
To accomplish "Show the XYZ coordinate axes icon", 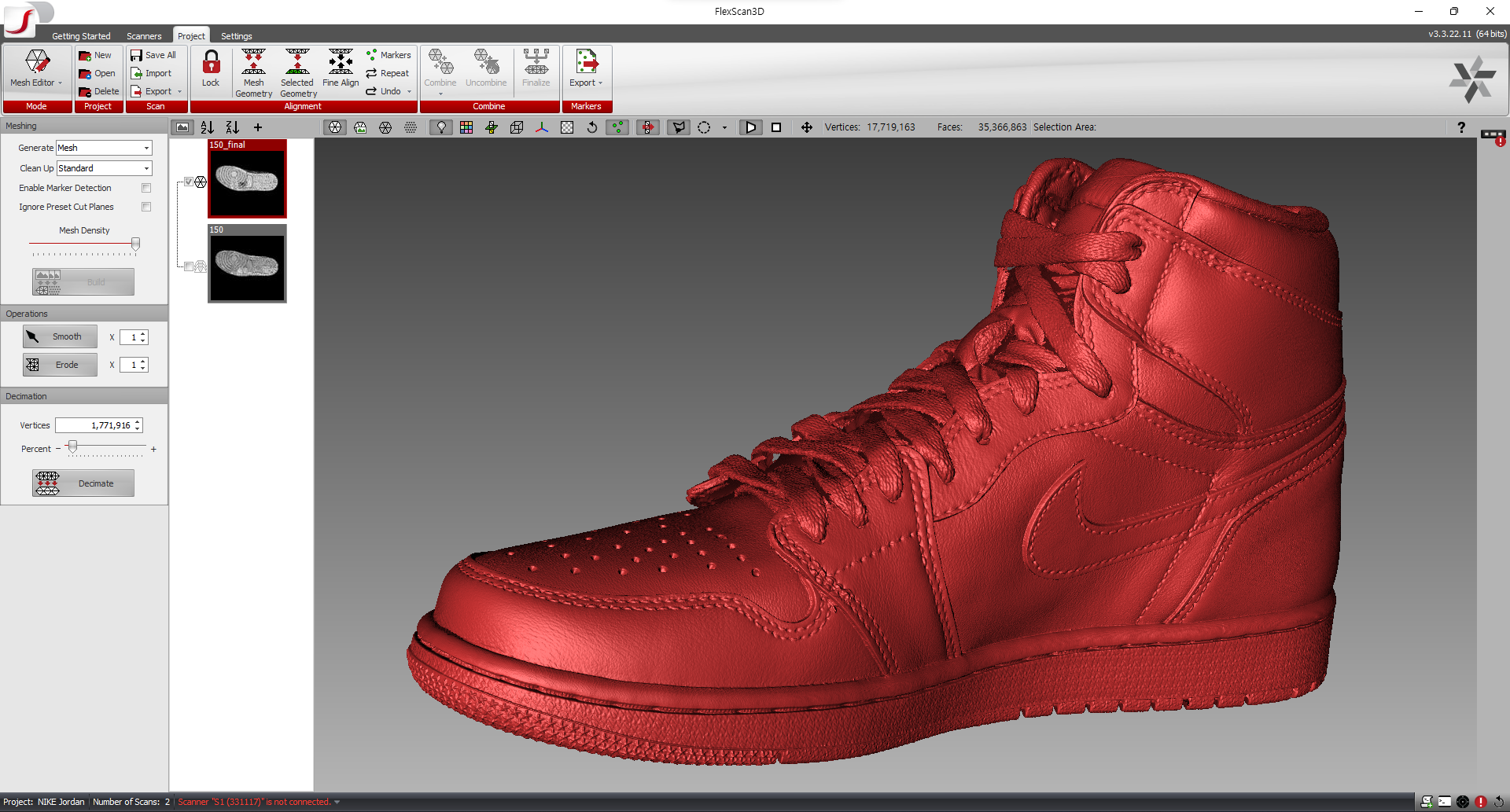I will (542, 127).
